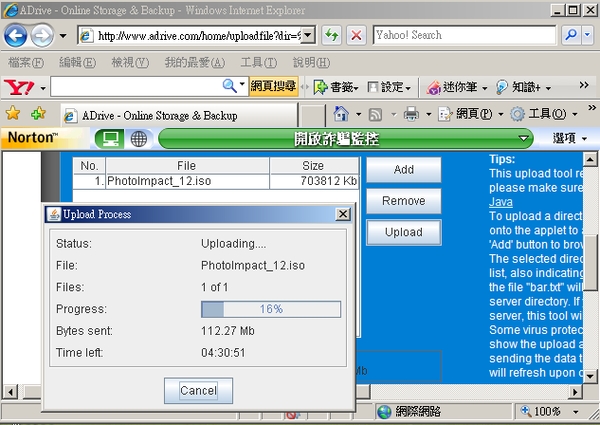600x425 pixels.
Task: Cancel the upload in Upload Process dialog
Action: click(x=198, y=391)
